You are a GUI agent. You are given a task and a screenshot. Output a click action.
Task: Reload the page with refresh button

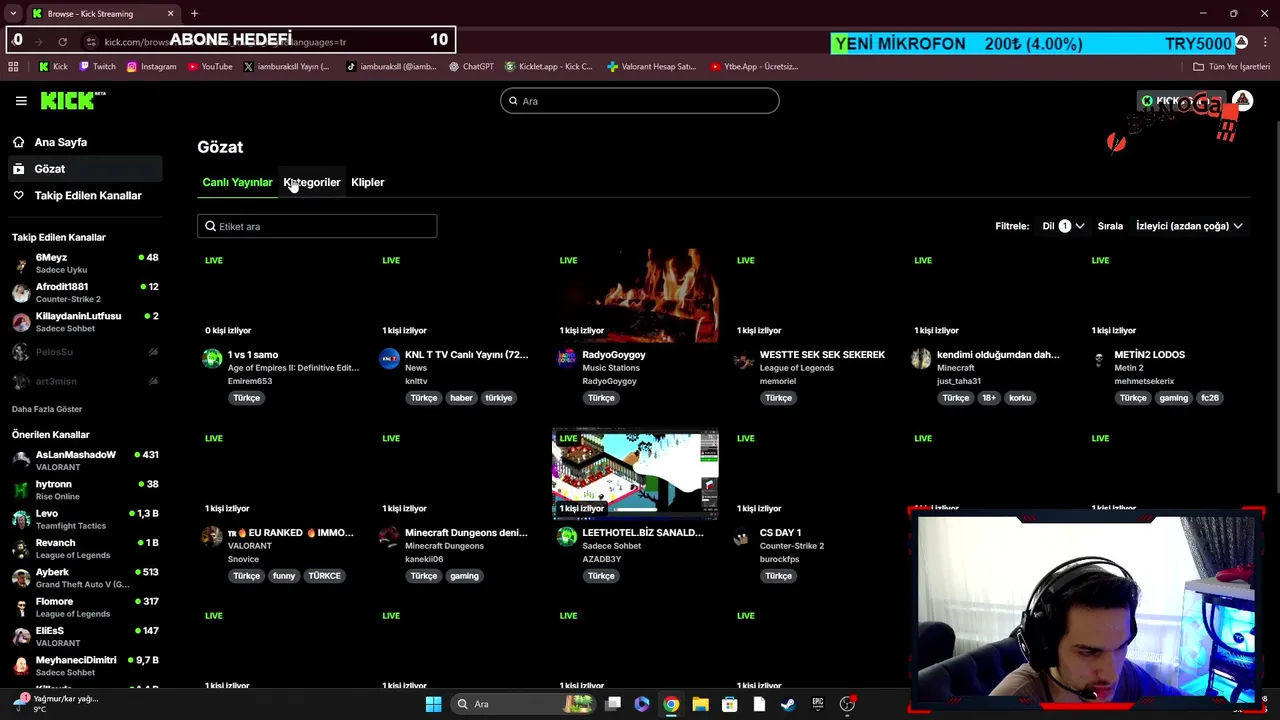62,42
